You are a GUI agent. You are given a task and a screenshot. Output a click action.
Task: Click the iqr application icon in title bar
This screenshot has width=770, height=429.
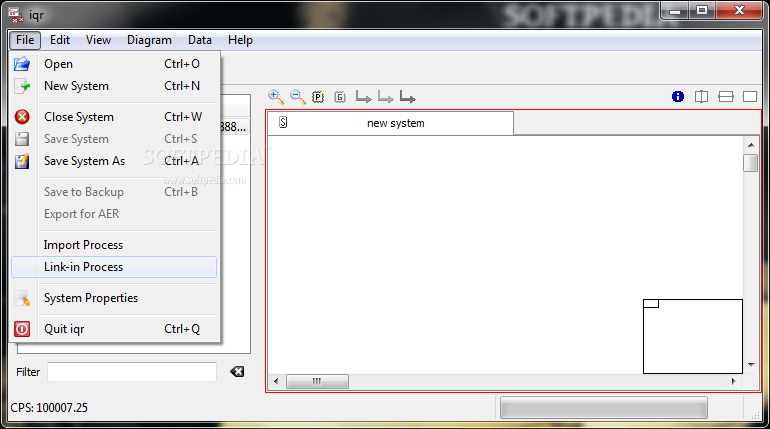[x=16, y=15]
